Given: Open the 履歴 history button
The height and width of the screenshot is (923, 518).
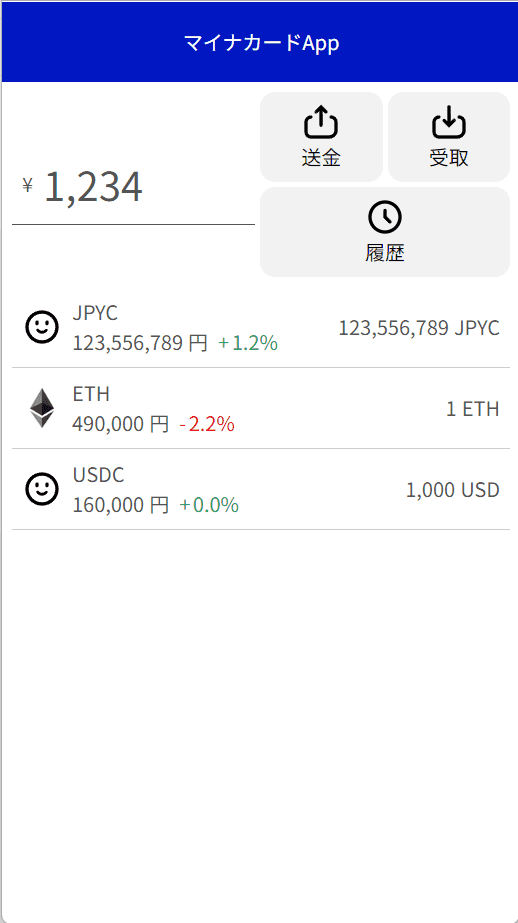Looking at the screenshot, I should coord(385,232).
